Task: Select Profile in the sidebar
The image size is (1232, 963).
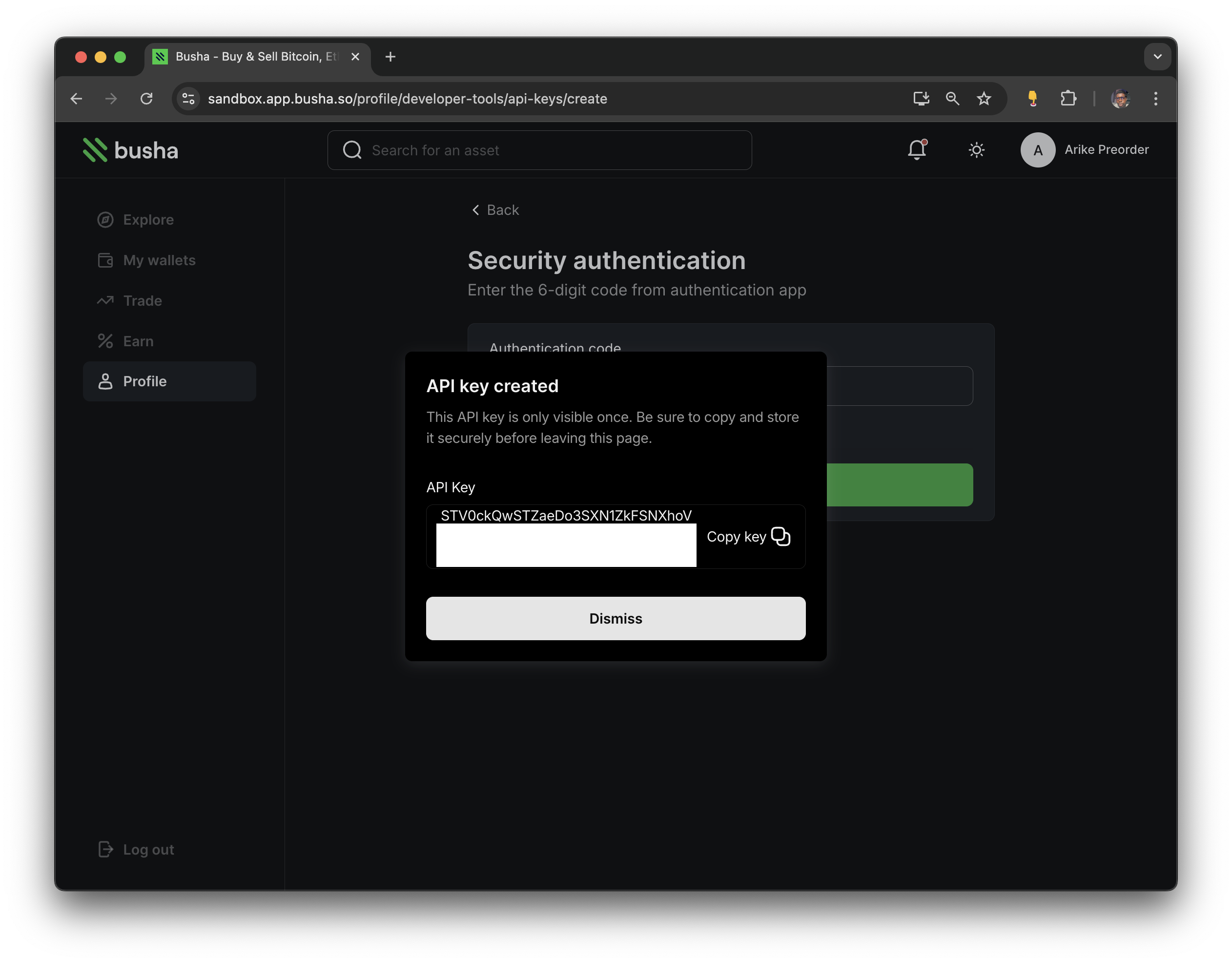Action: coord(144,381)
